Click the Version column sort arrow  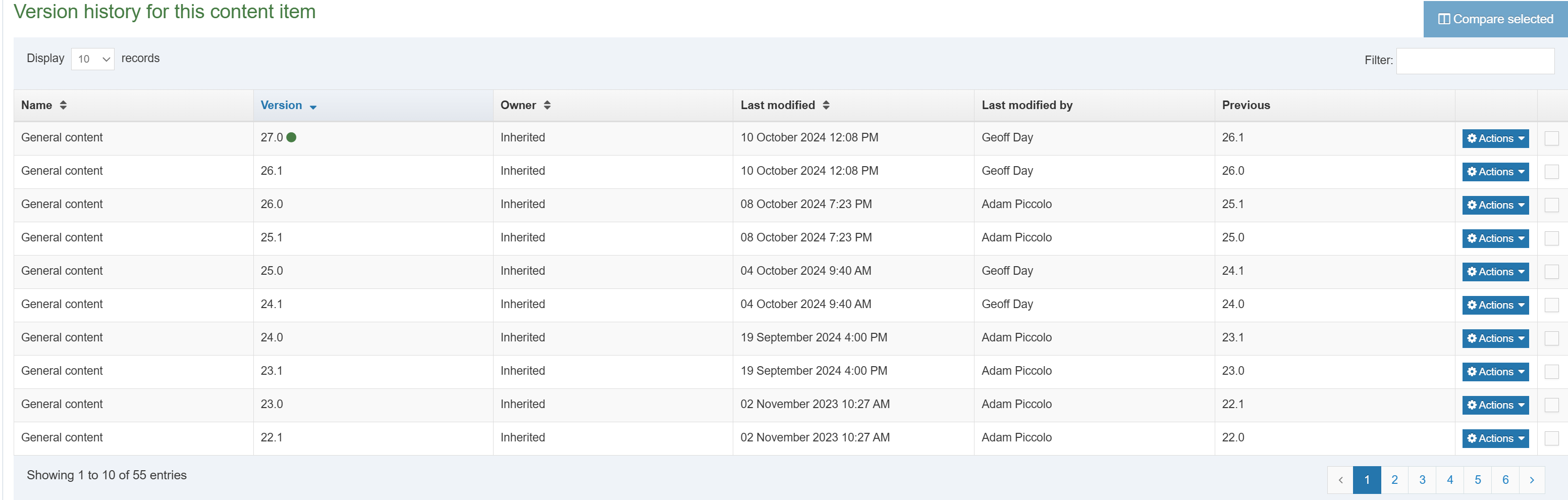pos(313,107)
